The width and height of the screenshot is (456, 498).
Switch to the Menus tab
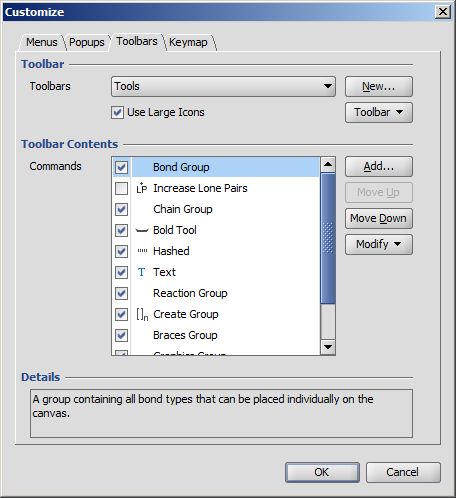42,42
